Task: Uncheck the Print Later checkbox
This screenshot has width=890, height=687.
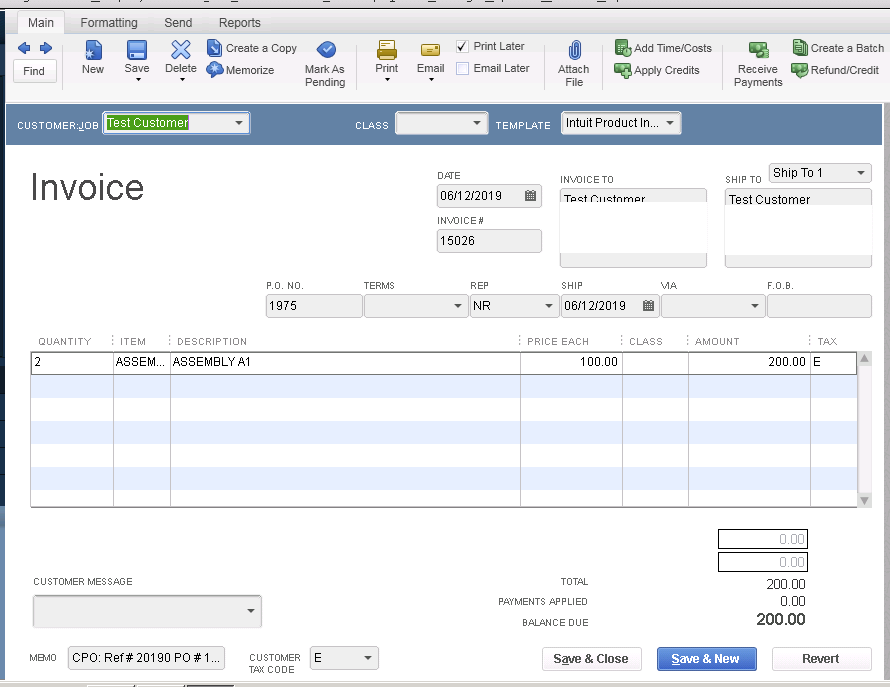Action: pyautogui.click(x=462, y=47)
